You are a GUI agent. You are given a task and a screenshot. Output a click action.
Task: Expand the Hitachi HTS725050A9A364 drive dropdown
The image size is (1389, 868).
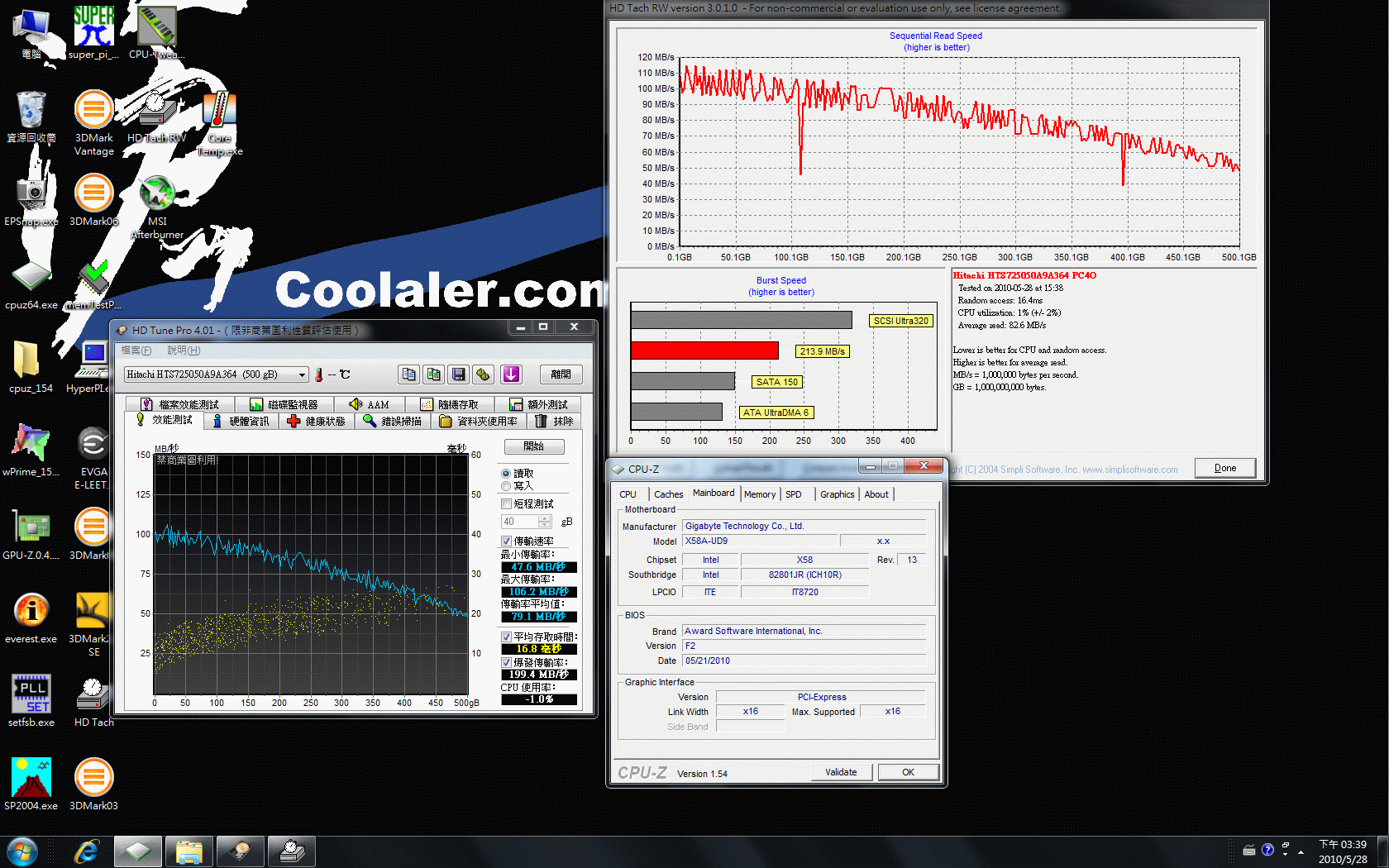[x=302, y=374]
